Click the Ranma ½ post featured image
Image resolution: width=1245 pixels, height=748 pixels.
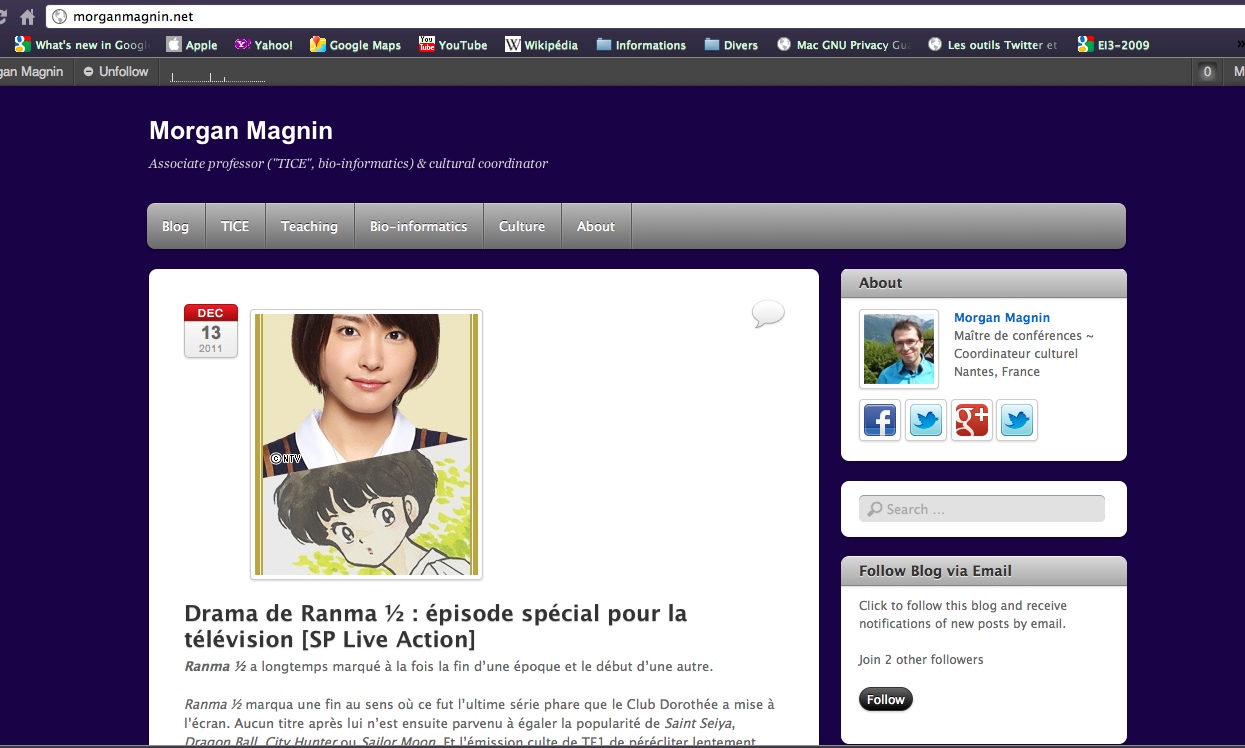[x=366, y=444]
